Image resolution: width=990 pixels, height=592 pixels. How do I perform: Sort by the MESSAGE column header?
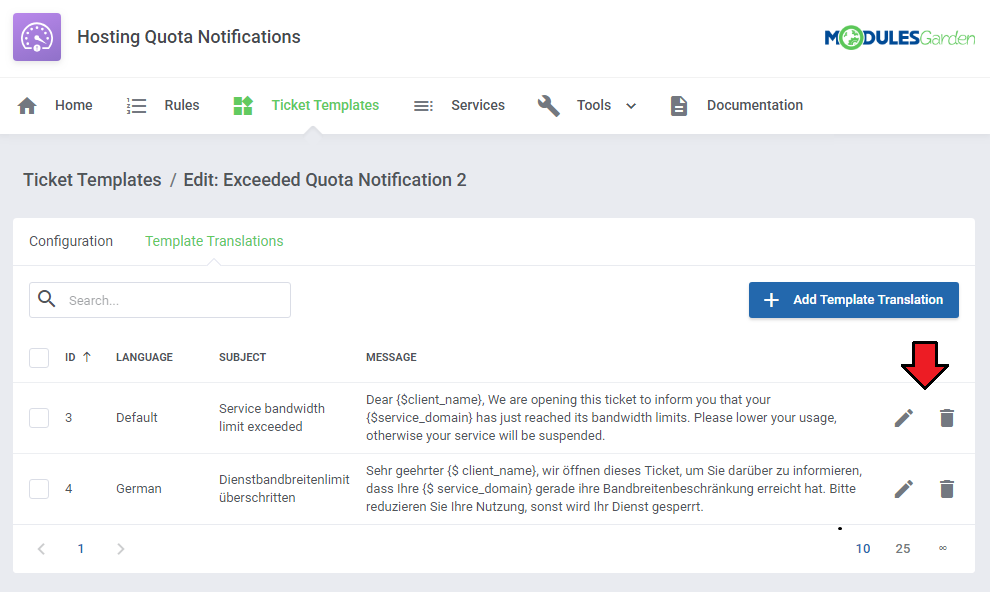[391, 357]
